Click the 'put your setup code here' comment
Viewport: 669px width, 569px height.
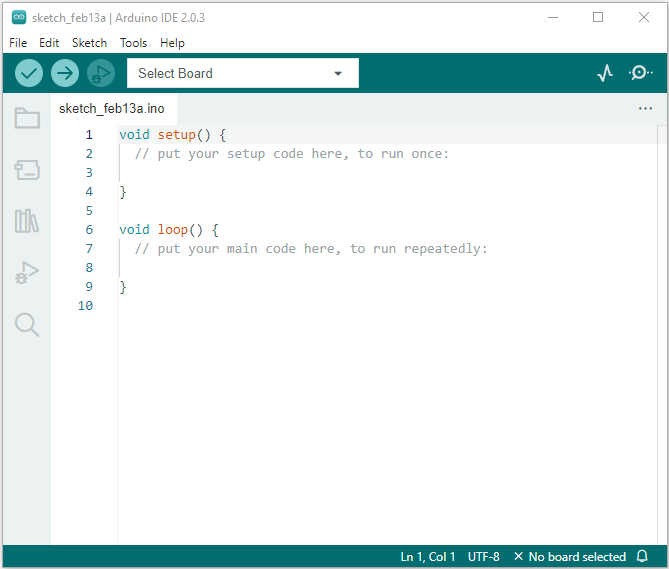(x=292, y=154)
